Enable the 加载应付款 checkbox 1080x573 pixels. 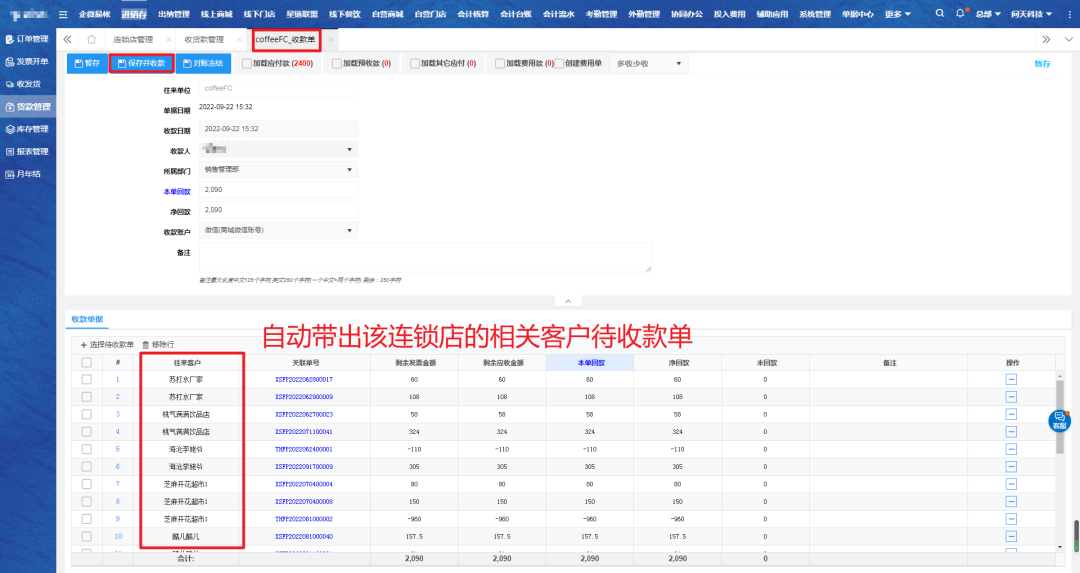click(x=247, y=63)
